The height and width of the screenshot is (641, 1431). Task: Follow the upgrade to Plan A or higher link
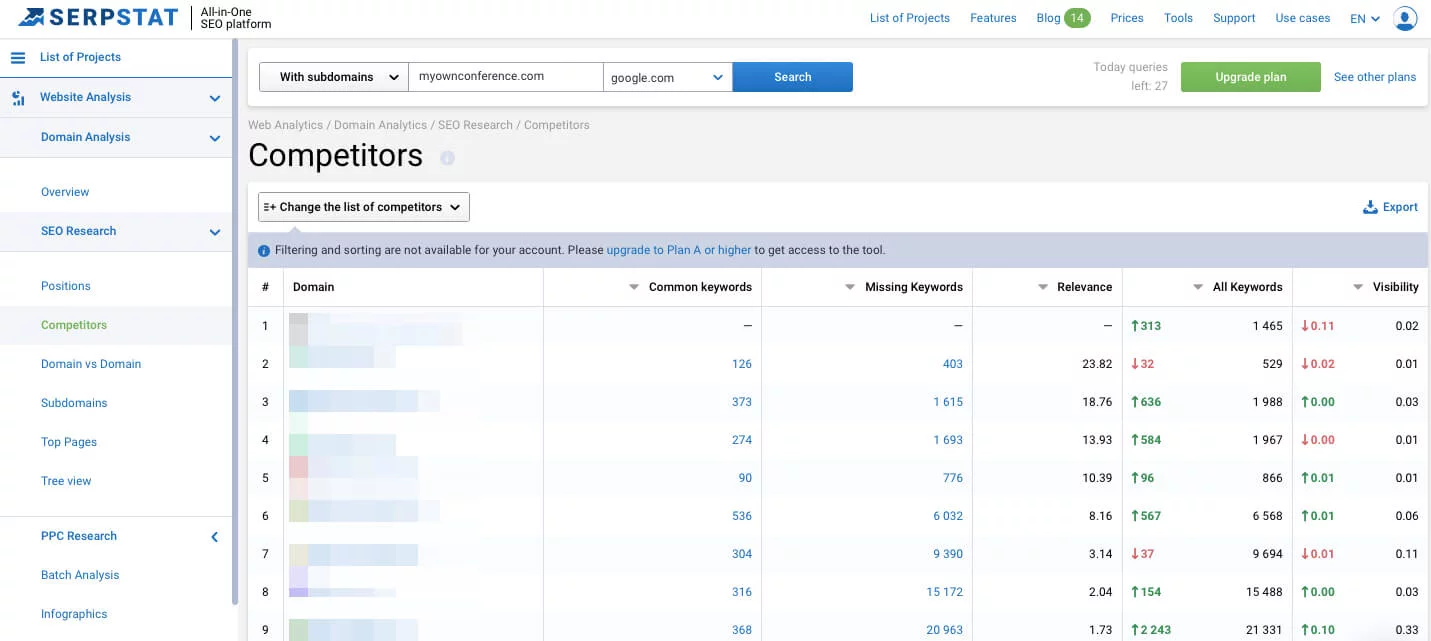click(x=678, y=250)
